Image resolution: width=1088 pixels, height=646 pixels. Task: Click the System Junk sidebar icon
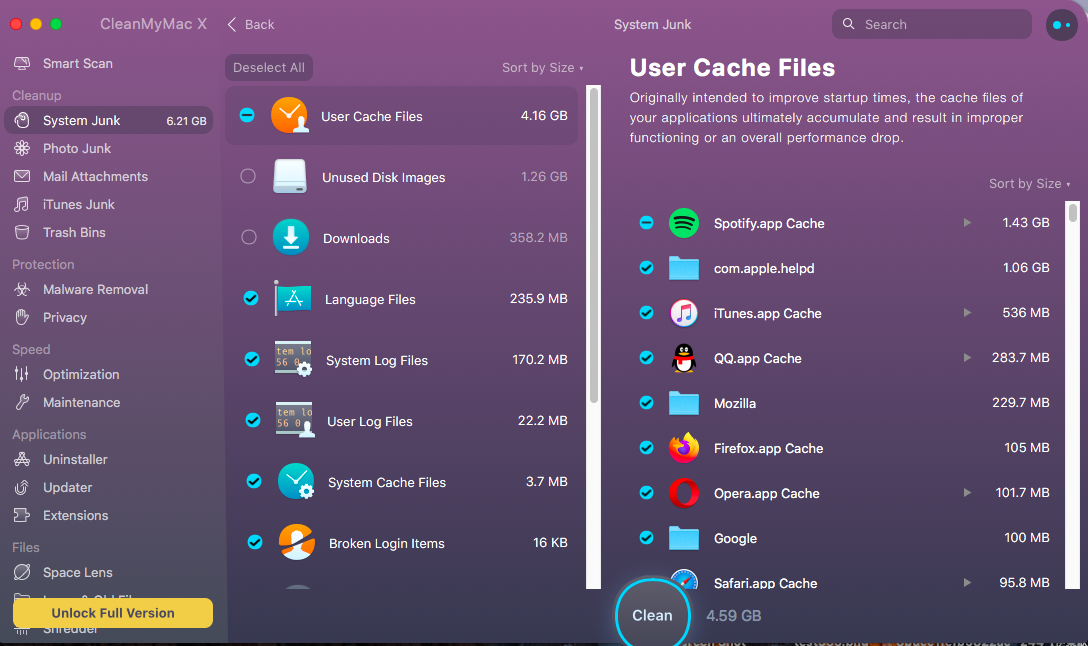[22, 120]
